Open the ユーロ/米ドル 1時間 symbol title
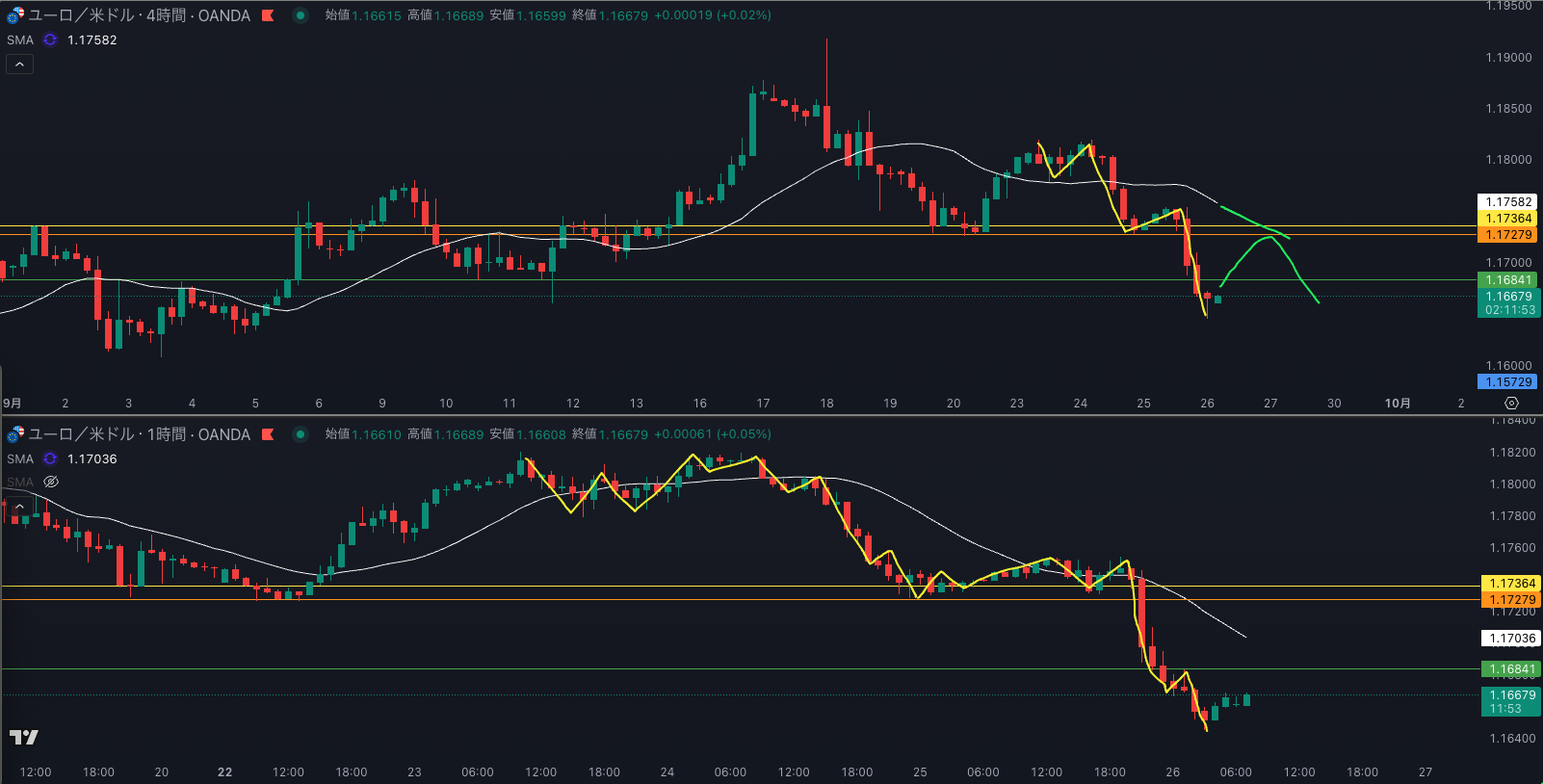This screenshot has width=1543, height=784. 139,434
